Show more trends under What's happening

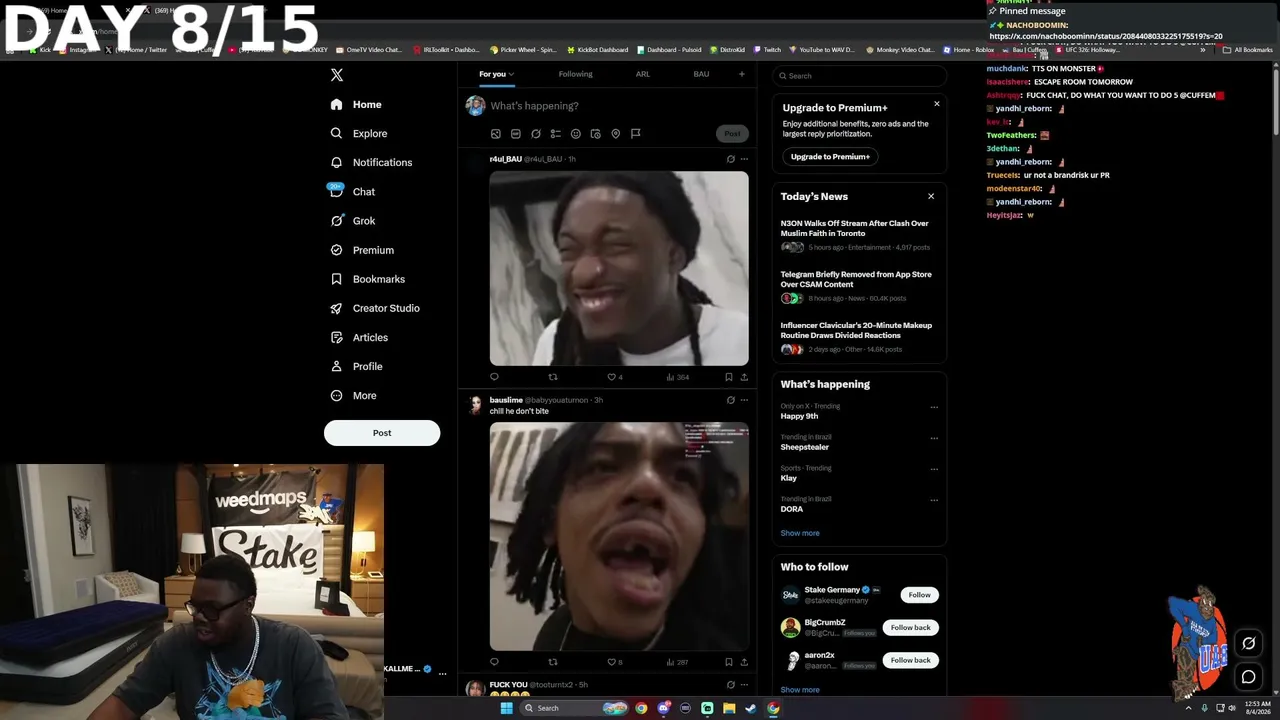coord(800,533)
